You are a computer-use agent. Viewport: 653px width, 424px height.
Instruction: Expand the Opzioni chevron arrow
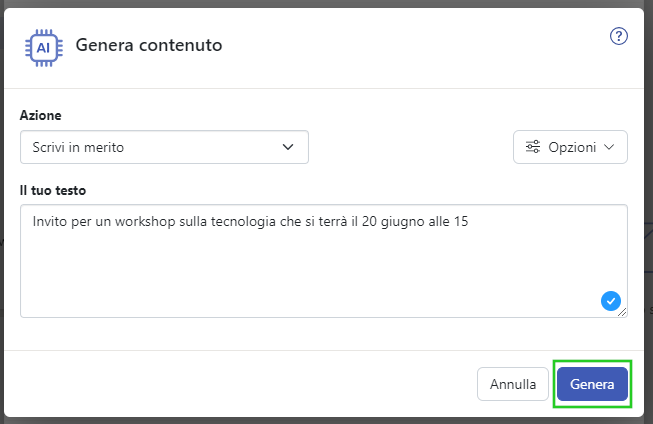pyautogui.click(x=609, y=147)
